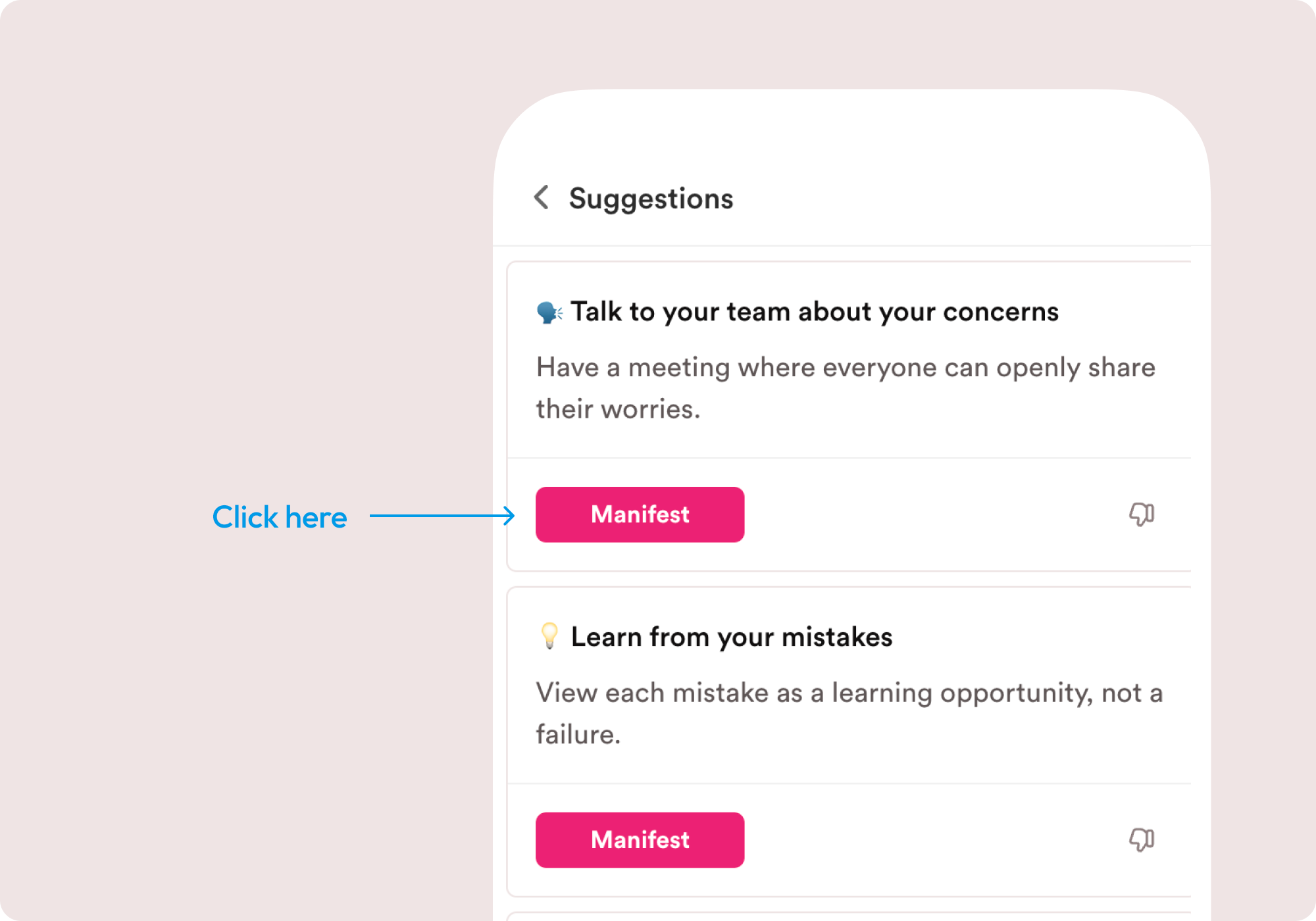Viewport: 1316px width, 921px height.
Task: Select the 'Have a meeting where everyone' description
Action: click(x=846, y=388)
